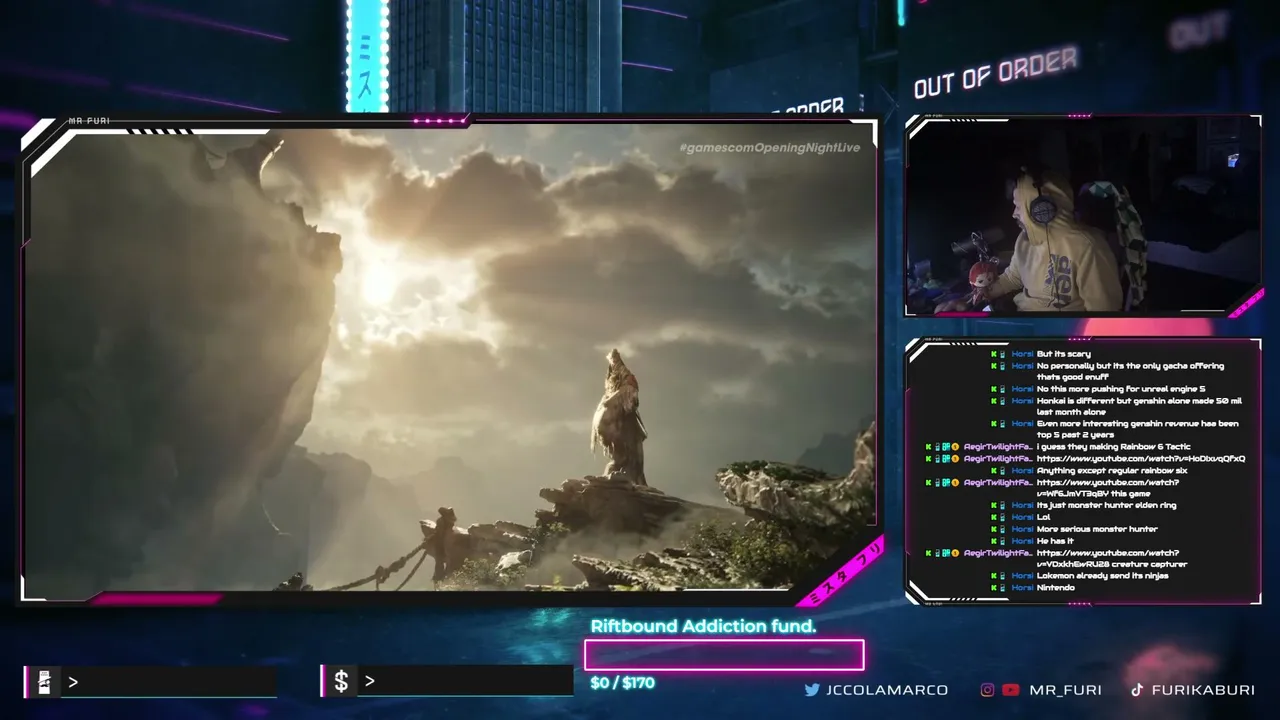
Task: Click the 'Nintendo' chat message text
Action: tap(1056, 588)
